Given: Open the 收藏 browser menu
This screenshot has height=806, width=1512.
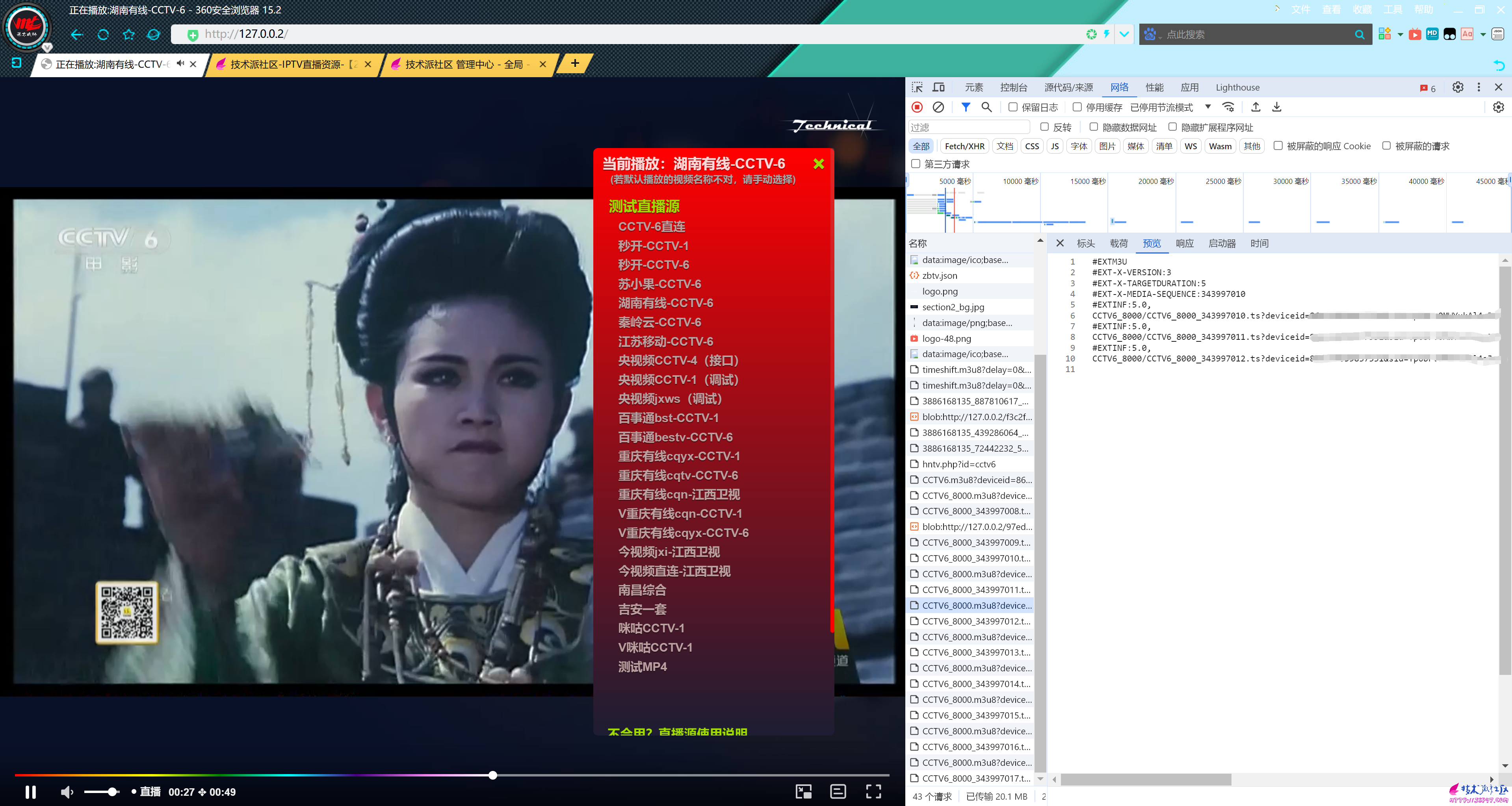Looking at the screenshot, I should [1362, 10].
